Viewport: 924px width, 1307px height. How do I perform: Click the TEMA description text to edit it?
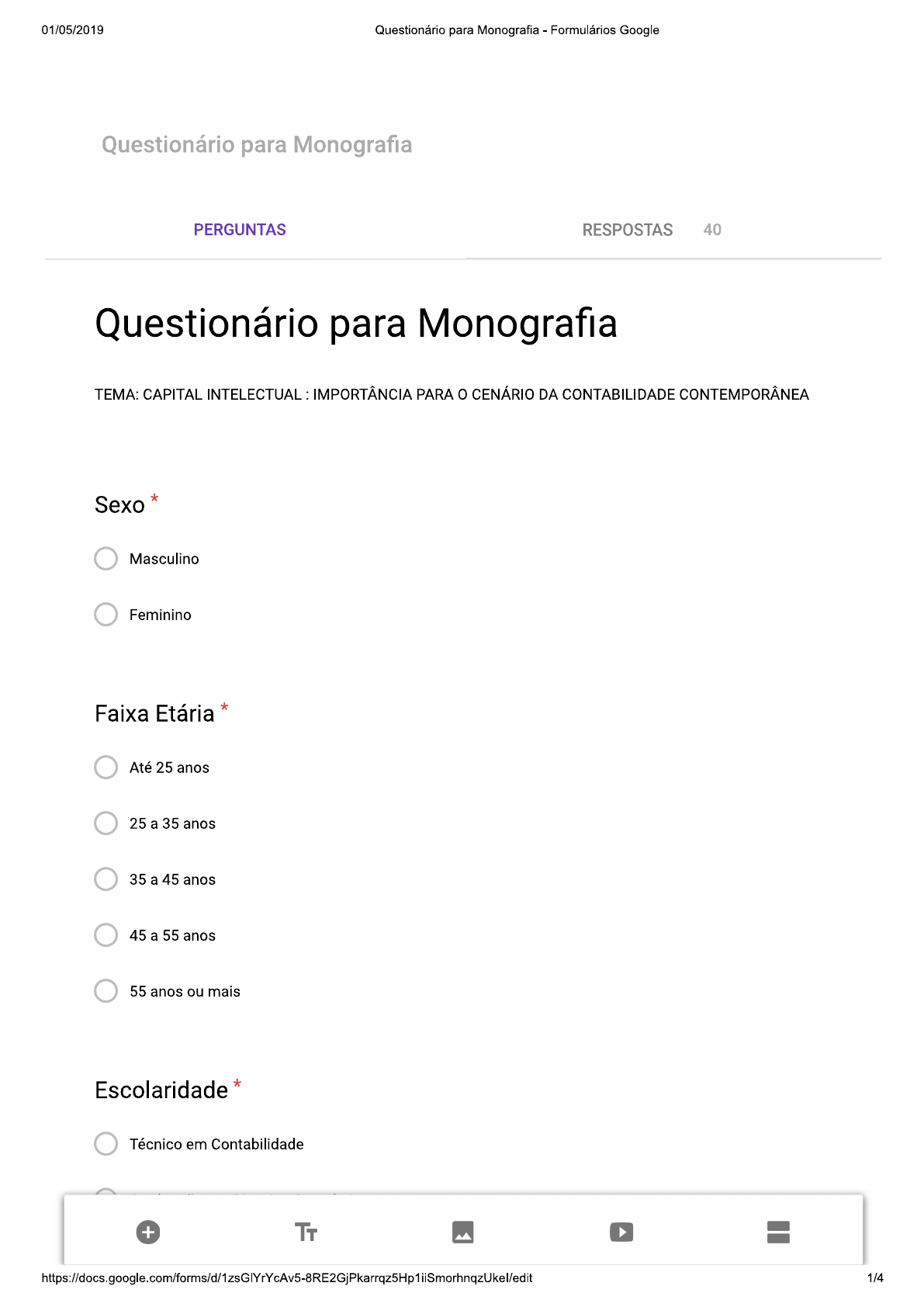pyautogui.click(x=451, y=393)
